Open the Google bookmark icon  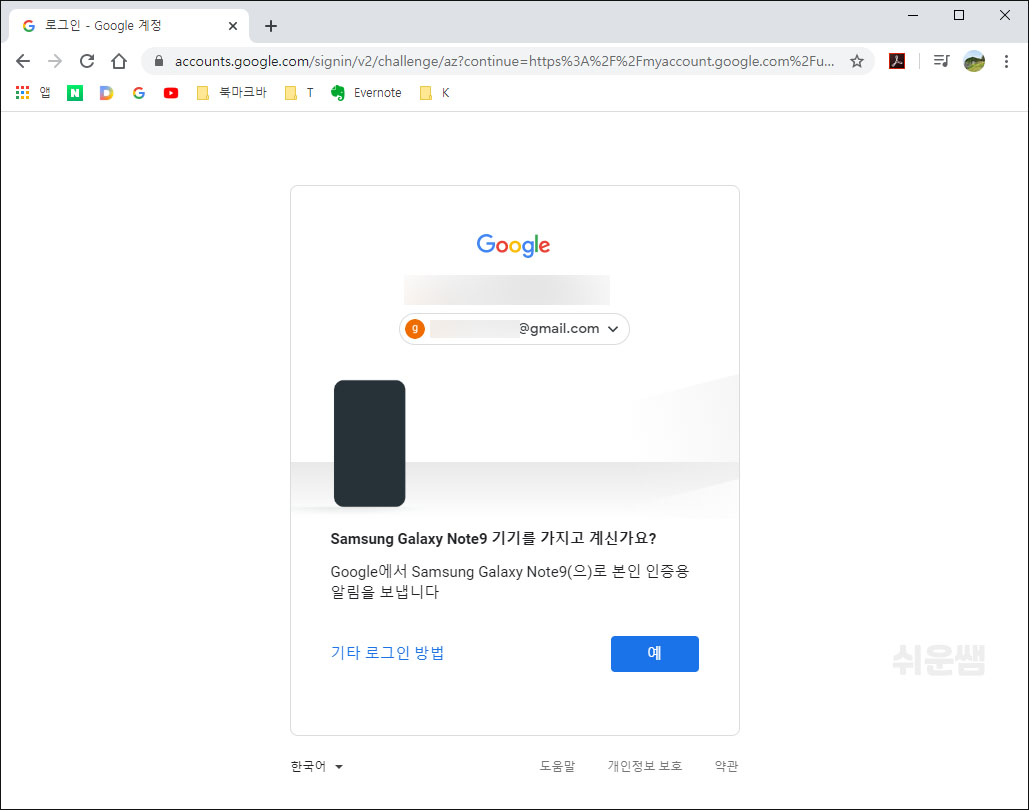(x=138, y=93)
